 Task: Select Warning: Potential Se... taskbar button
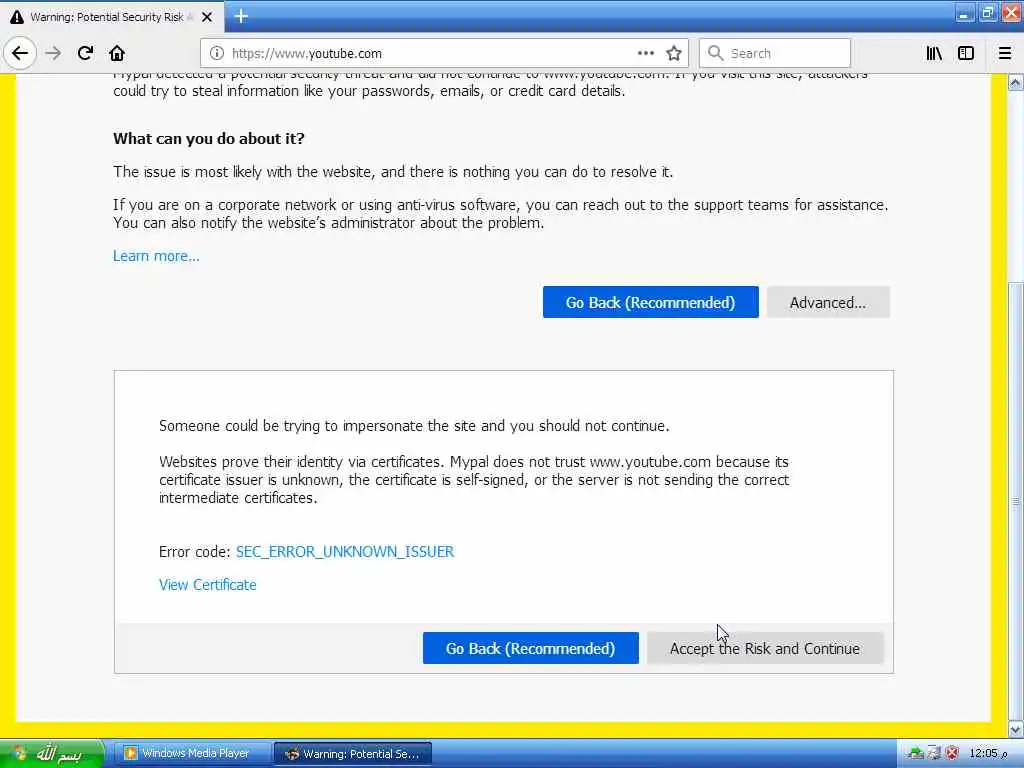pyautogui.click(x=353, y=754)
